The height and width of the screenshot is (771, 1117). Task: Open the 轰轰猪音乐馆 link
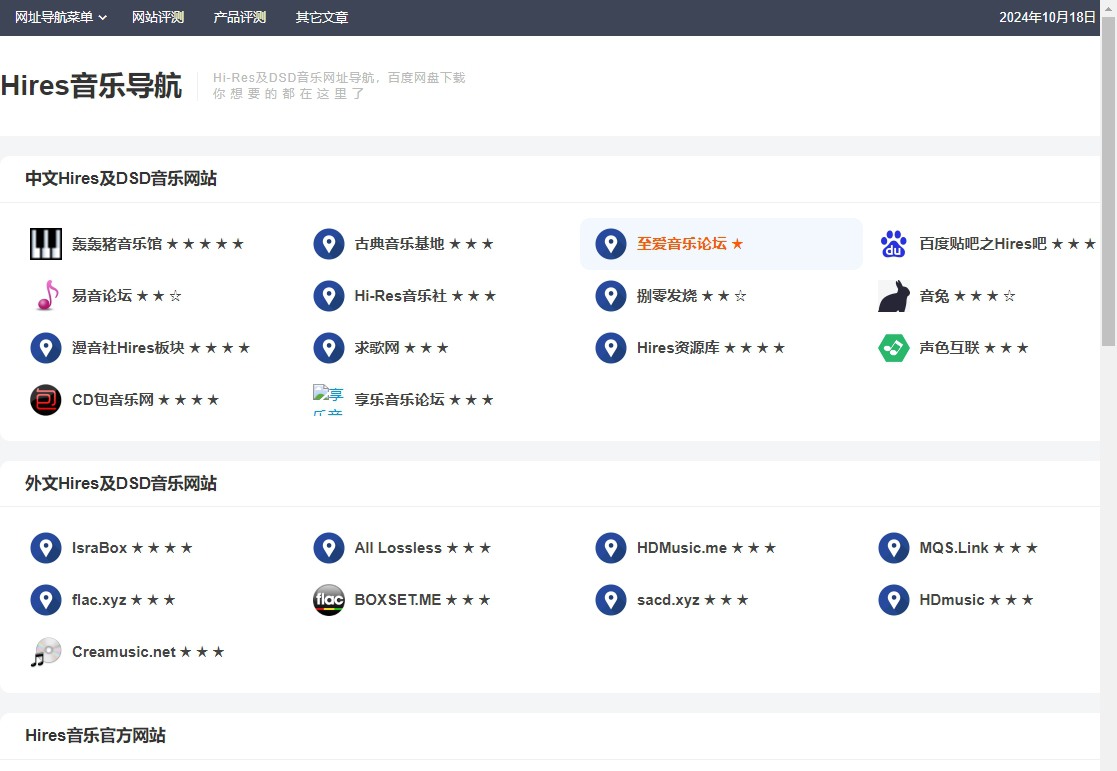157,244
